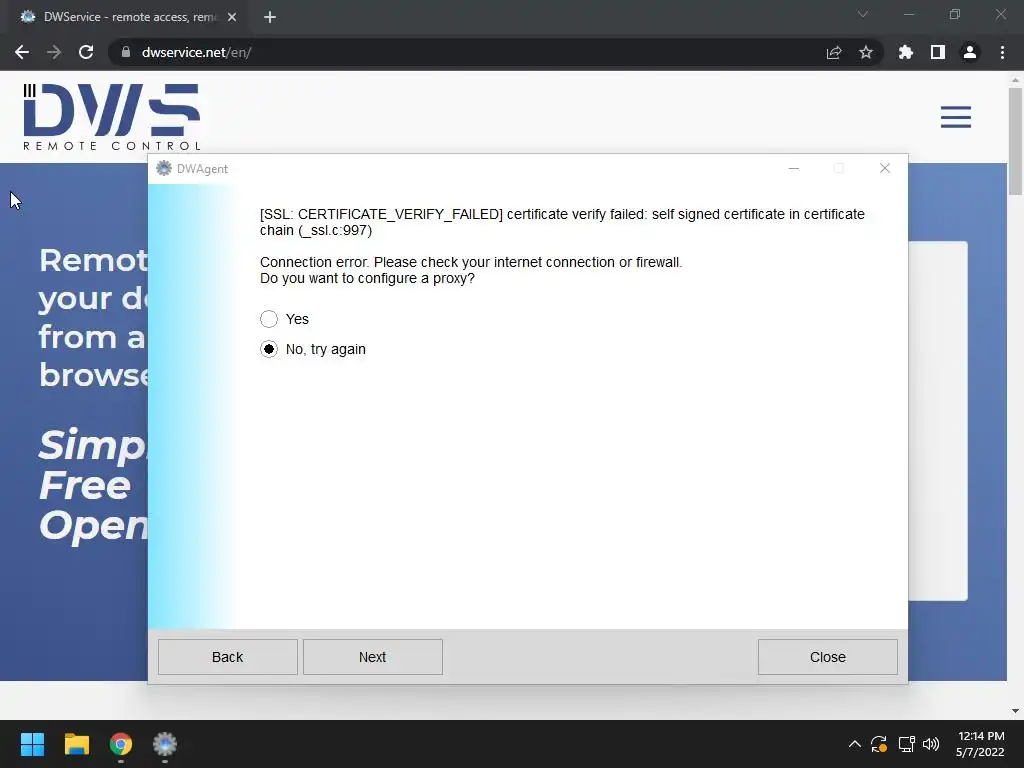Select the No, try again radio option

[x=268, y=349]
